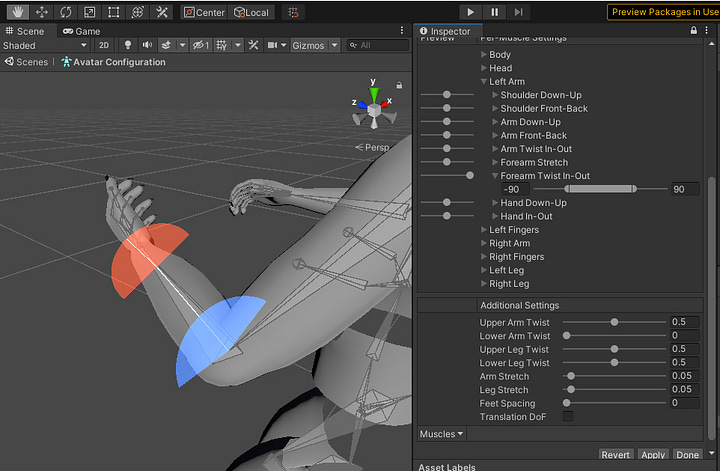The width and height of the screenshot is (720, 471).
Task: Click the 90 maximum angle field
Action: tap(685, 189)
